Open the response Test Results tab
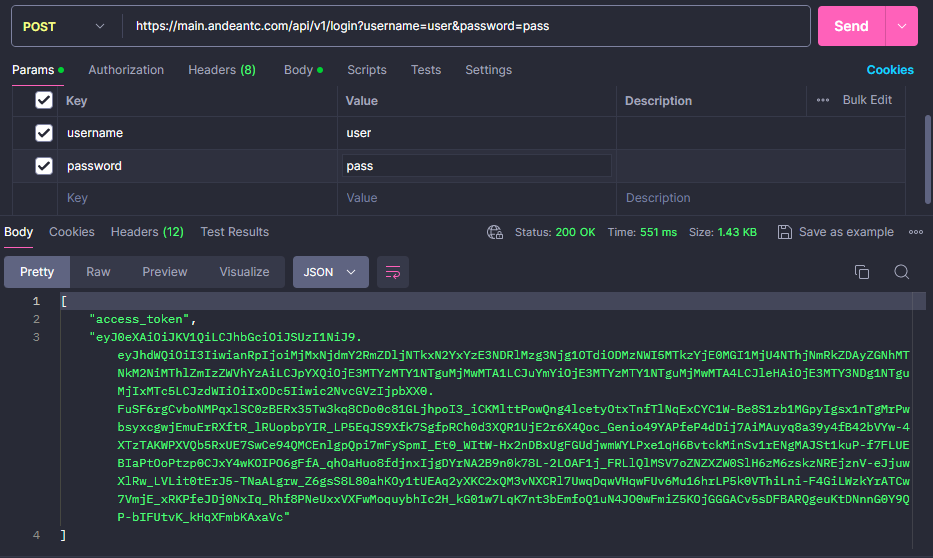This screenshot has width=933, height=558. click(234, 232)
